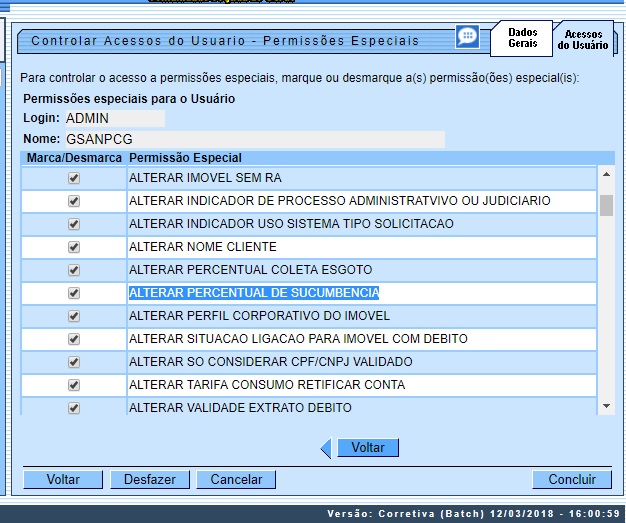
Task: Switch to Dados Gerais tab
Action: 522,38
